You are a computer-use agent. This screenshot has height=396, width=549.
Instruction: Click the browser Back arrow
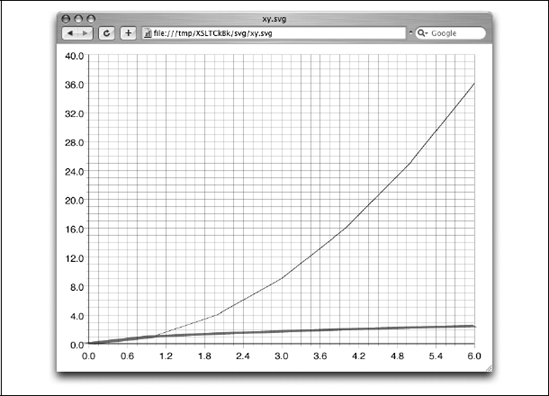click(70, 33)
